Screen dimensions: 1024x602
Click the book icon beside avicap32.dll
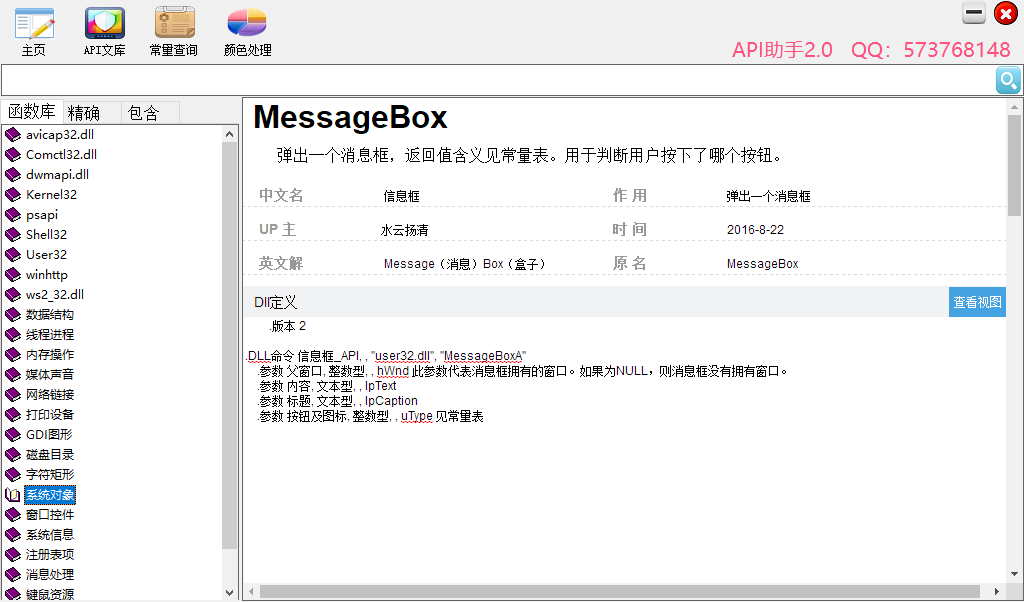(13, 135)
